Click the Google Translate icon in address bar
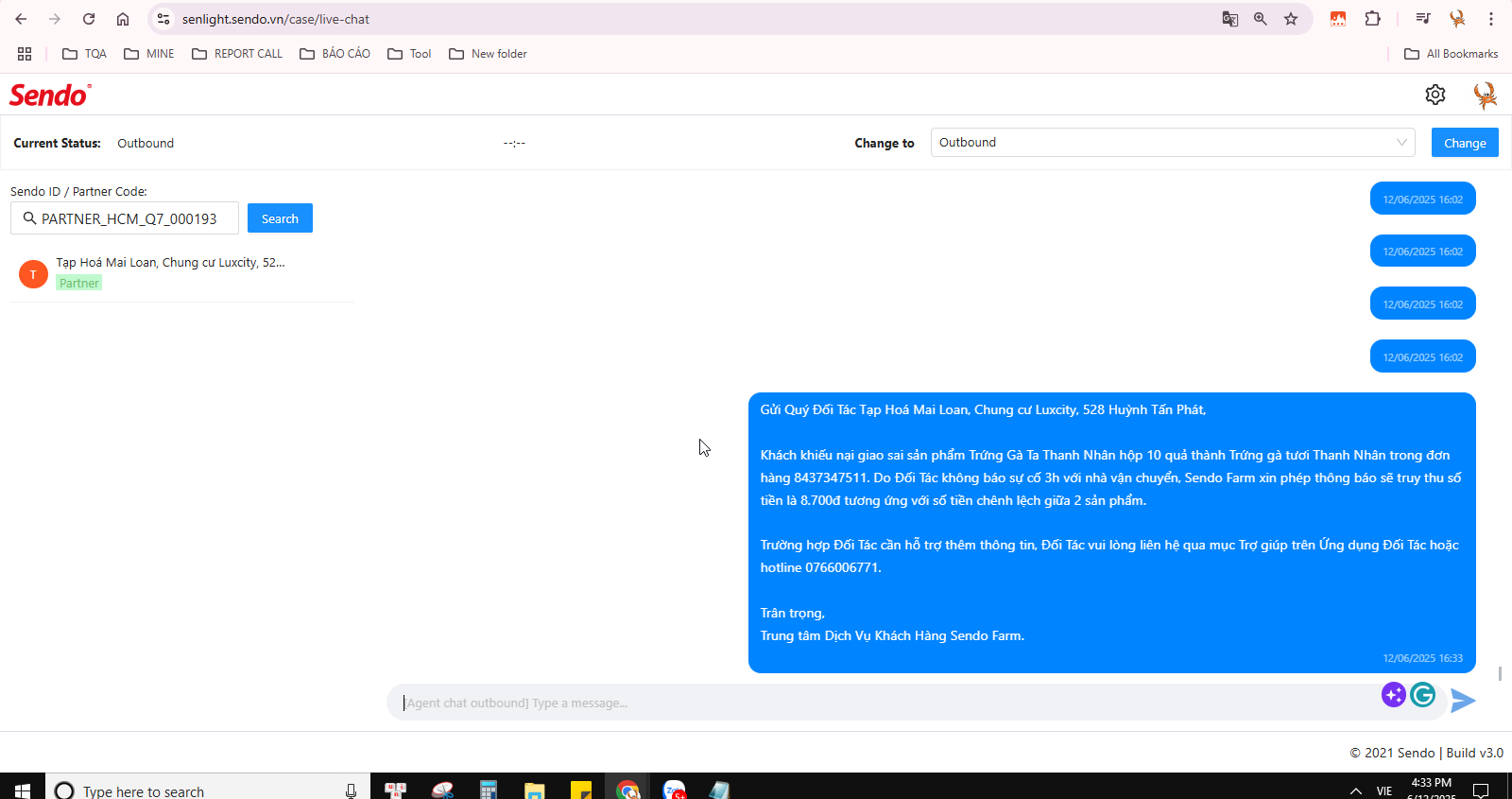 coord(1229,19)
